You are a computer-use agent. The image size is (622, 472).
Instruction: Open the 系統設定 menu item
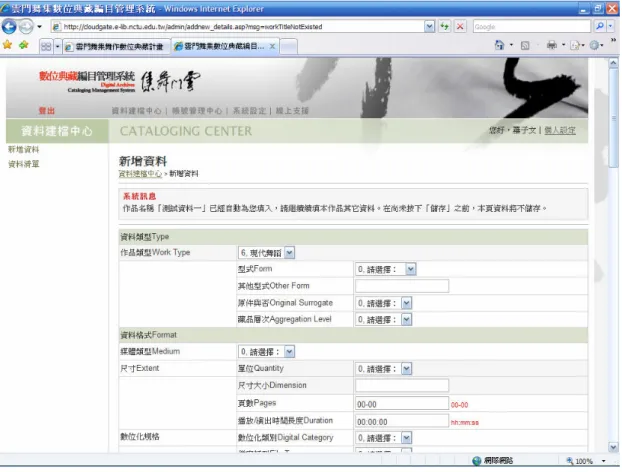tap(249, 111)
